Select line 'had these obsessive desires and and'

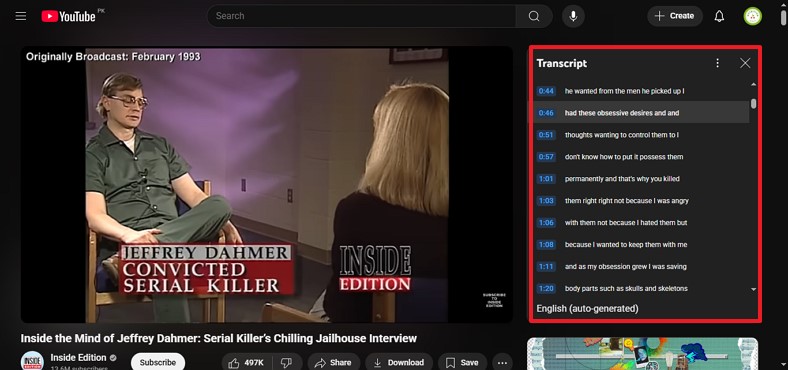point(622,113)
